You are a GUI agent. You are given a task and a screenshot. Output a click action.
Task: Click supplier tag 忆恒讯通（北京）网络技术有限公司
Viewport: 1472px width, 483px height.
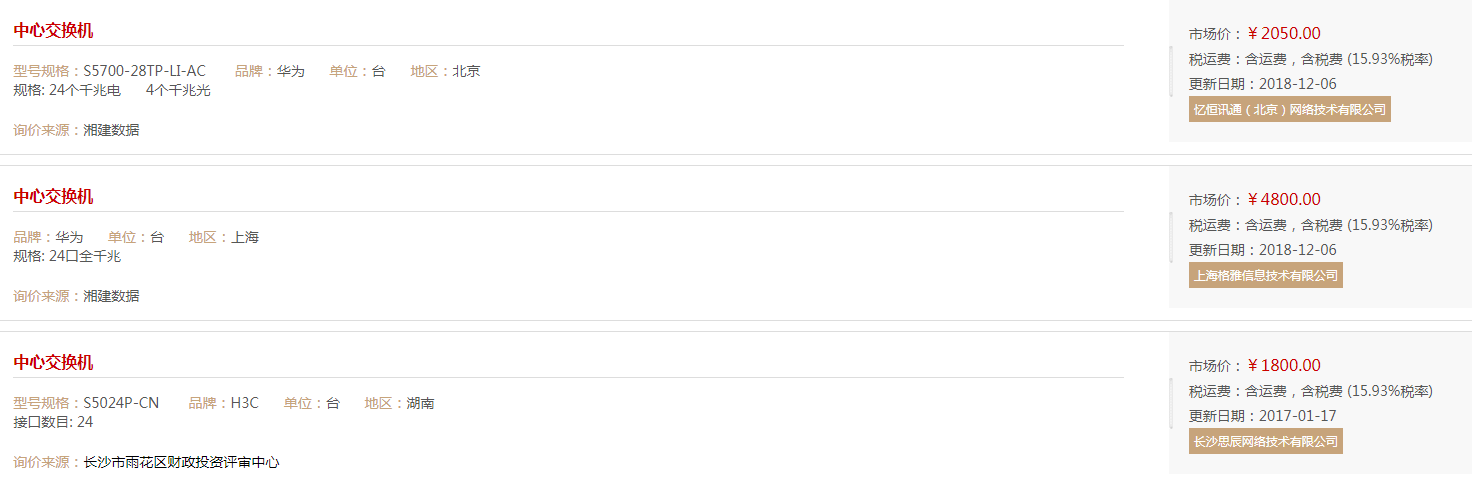click(1290, 109)
